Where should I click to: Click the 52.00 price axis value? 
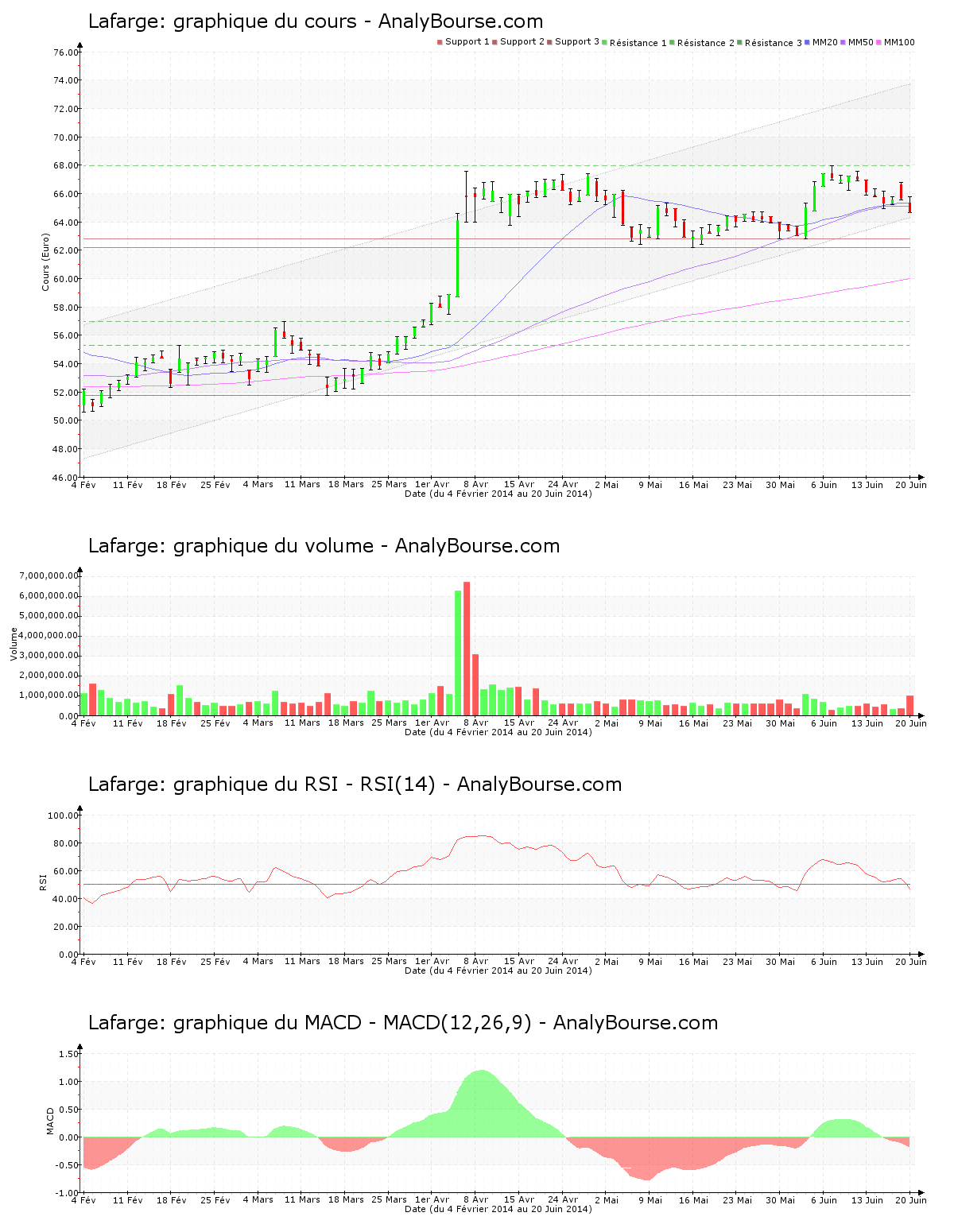66,392
